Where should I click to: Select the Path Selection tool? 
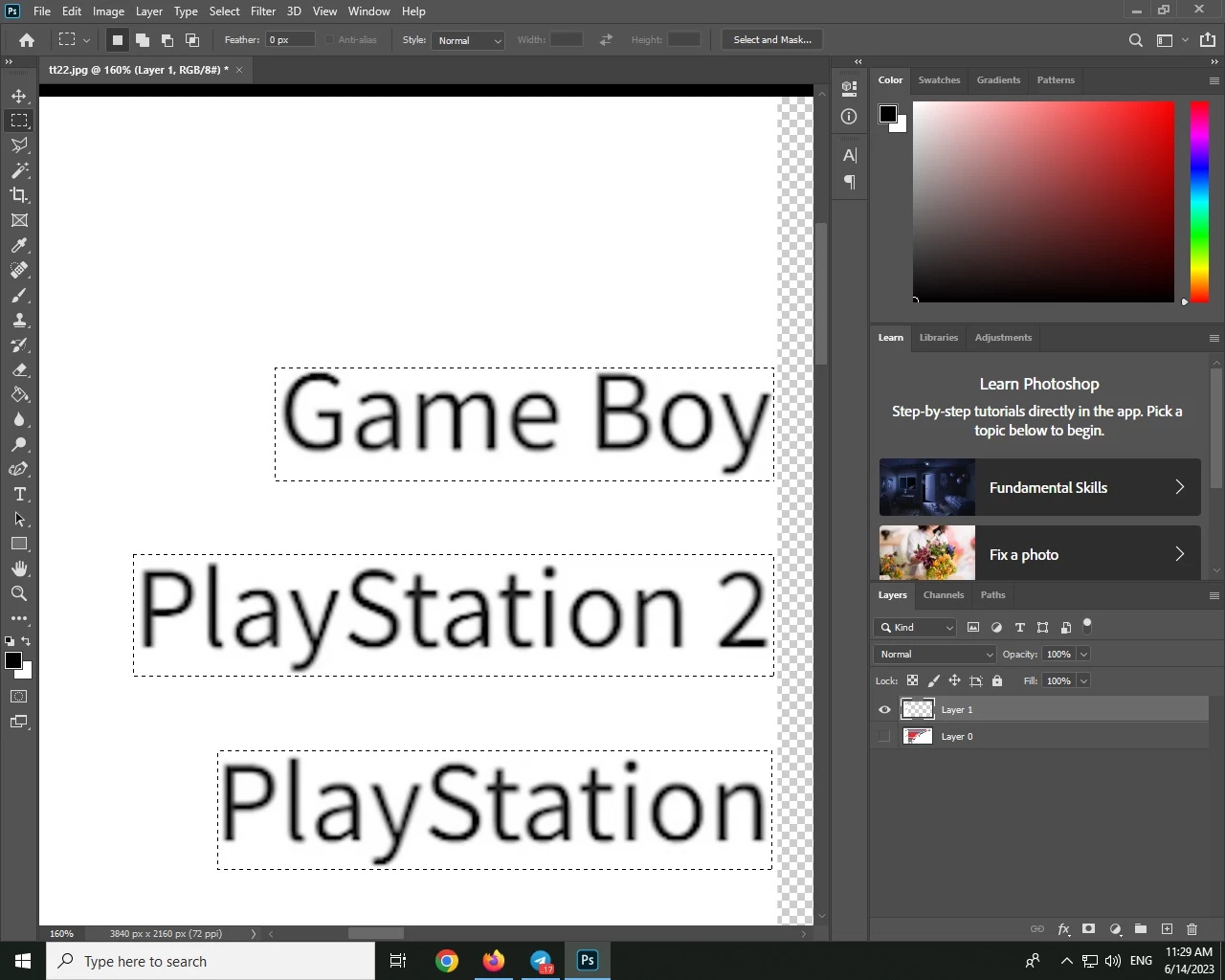tap(19, 519)
